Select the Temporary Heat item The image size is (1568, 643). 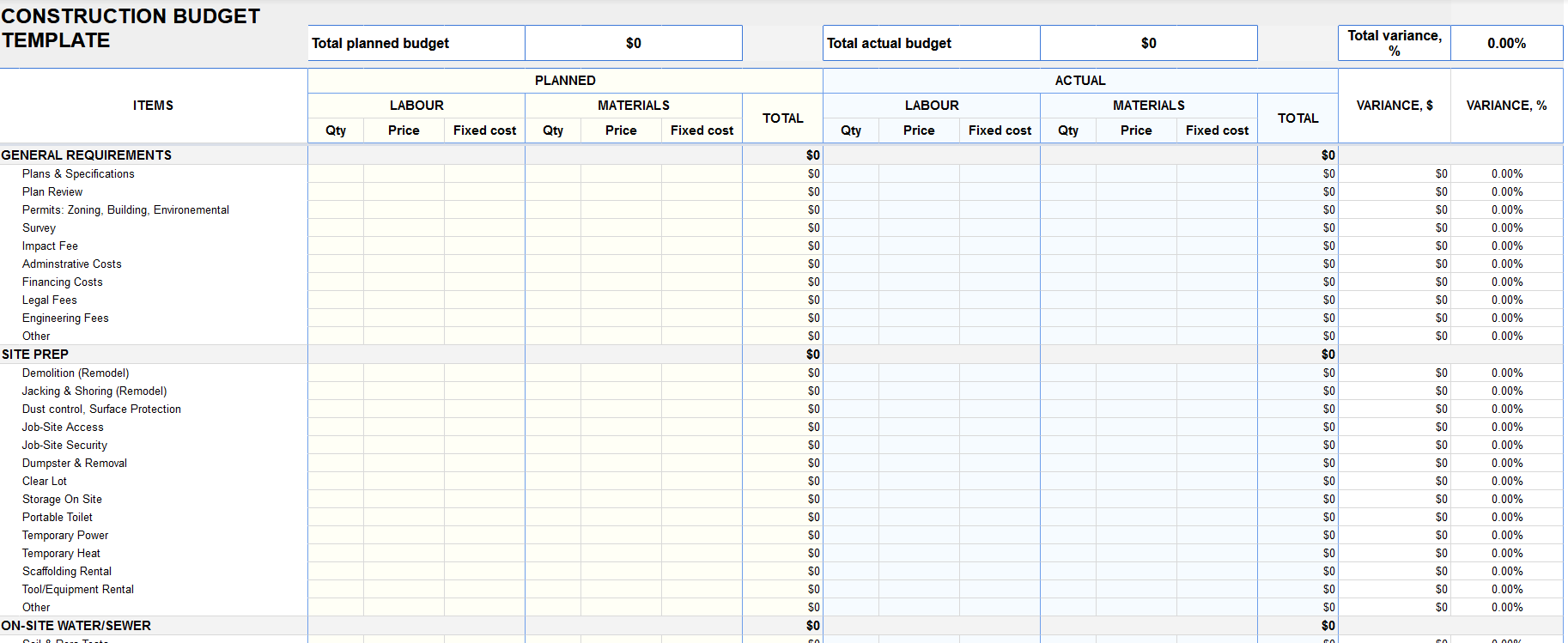tap(61, 553)
